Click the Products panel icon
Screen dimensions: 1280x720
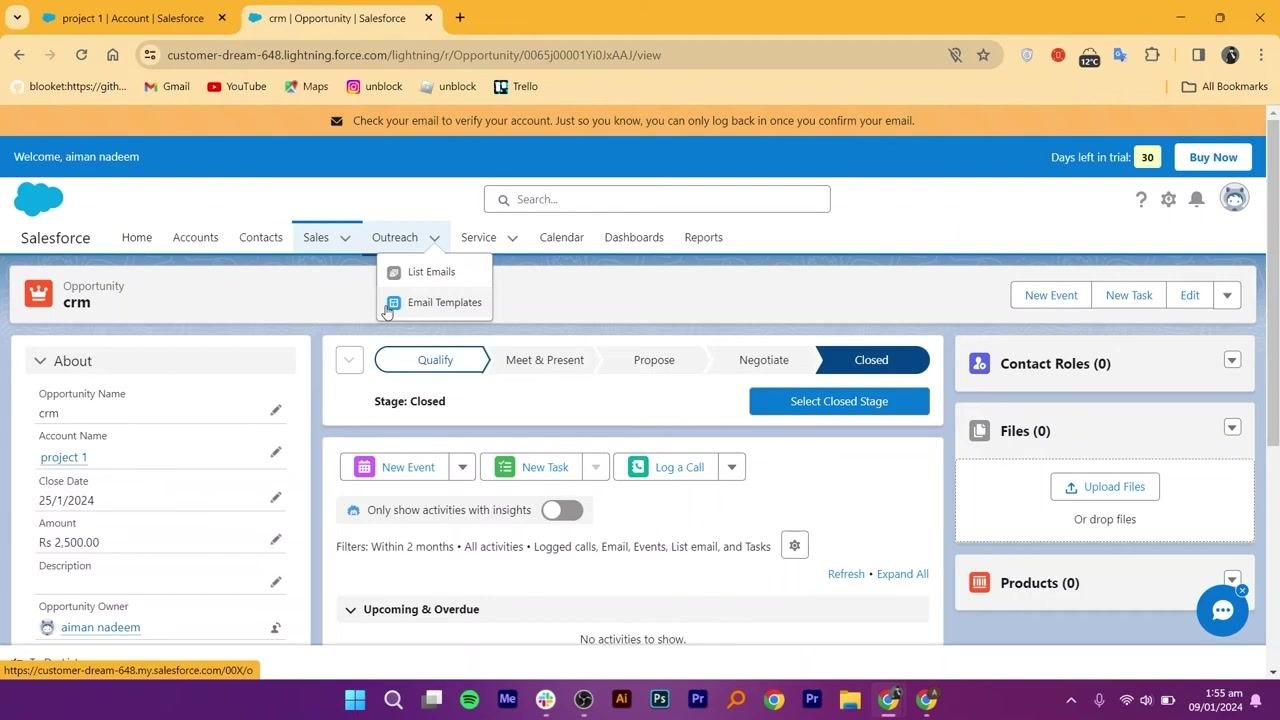(979, 582)
